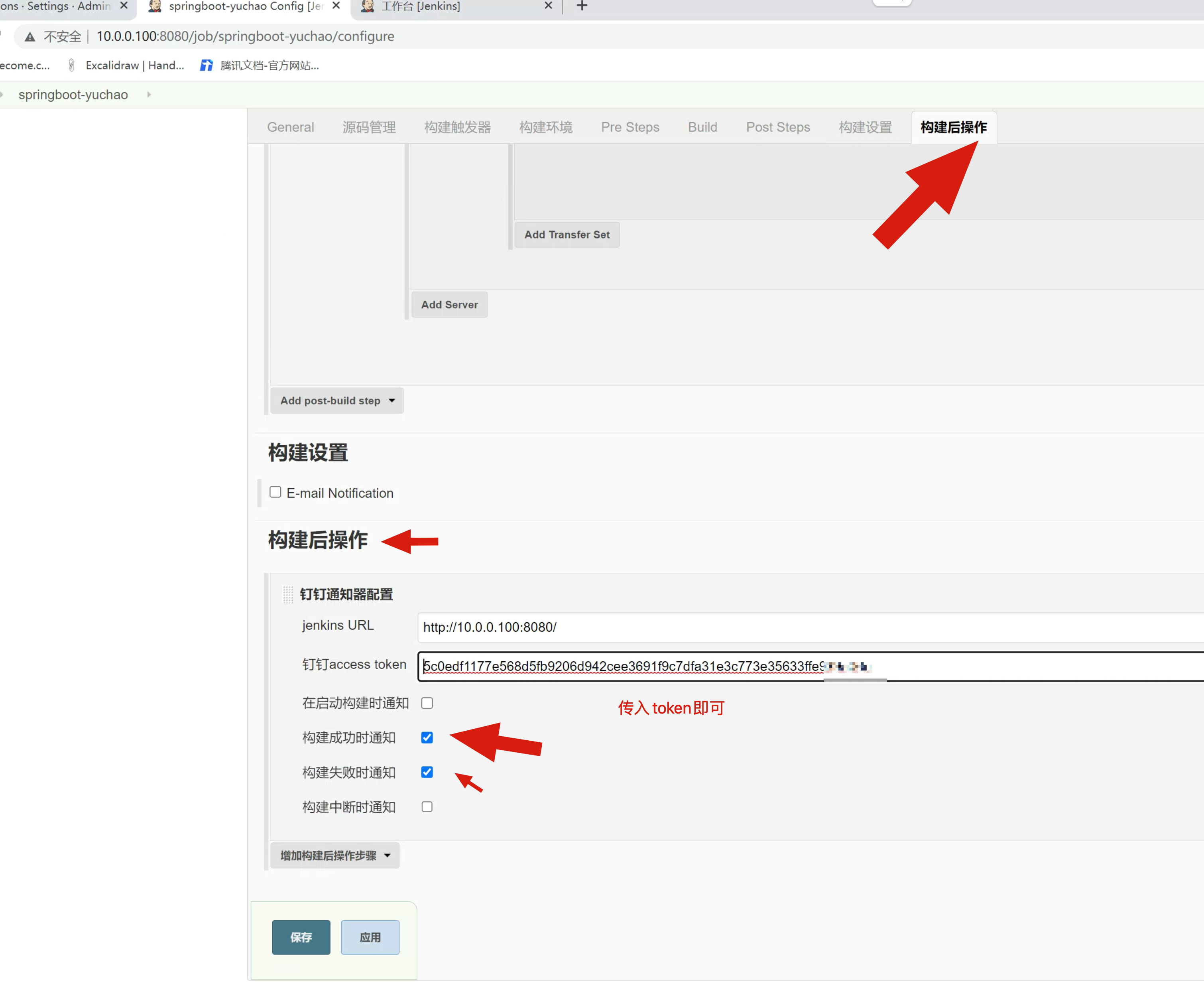Expand breadcrumb arrow after springboot-yuchao
Image resolution: width=1204 pixels, height=982 pixels.
(x=149, y=95)
